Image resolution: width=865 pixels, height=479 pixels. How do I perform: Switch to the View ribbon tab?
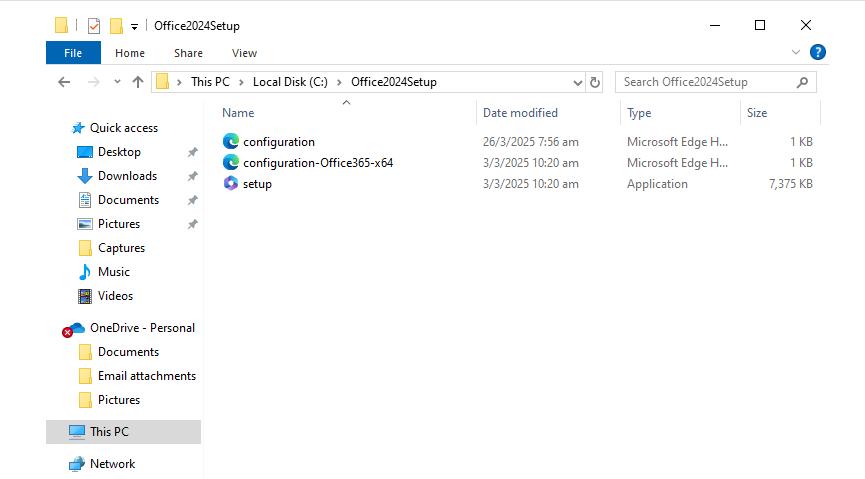click(x=244, y=53)
